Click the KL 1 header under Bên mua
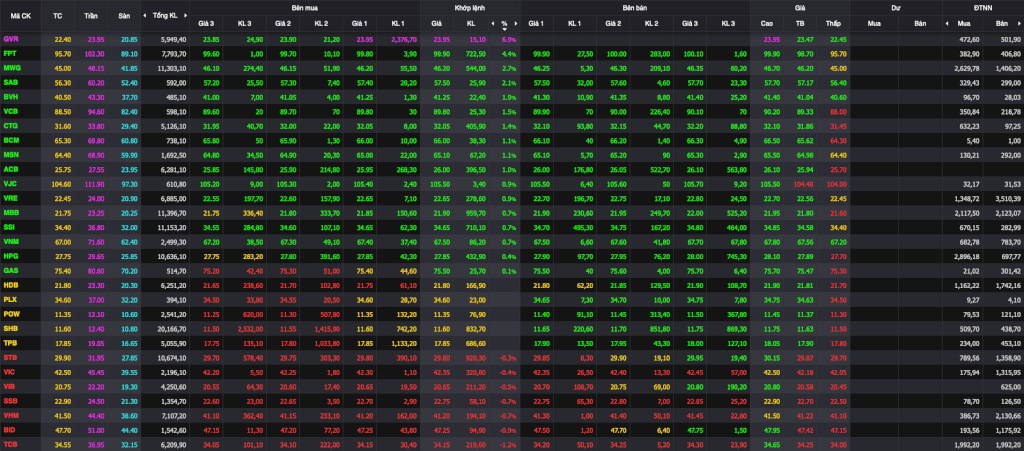Screen dimensions: 1024x451 pyautogui.click(x=398, y=23)
